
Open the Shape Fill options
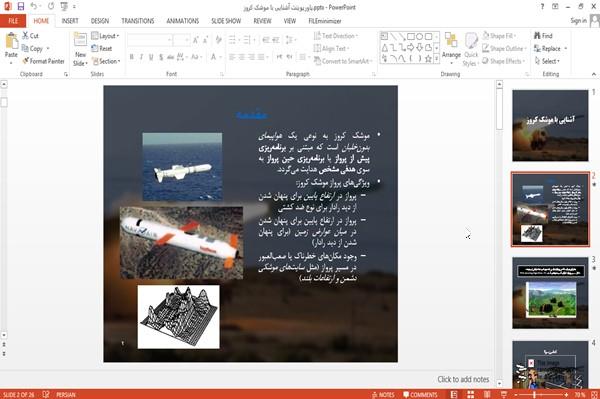point(499,36)
